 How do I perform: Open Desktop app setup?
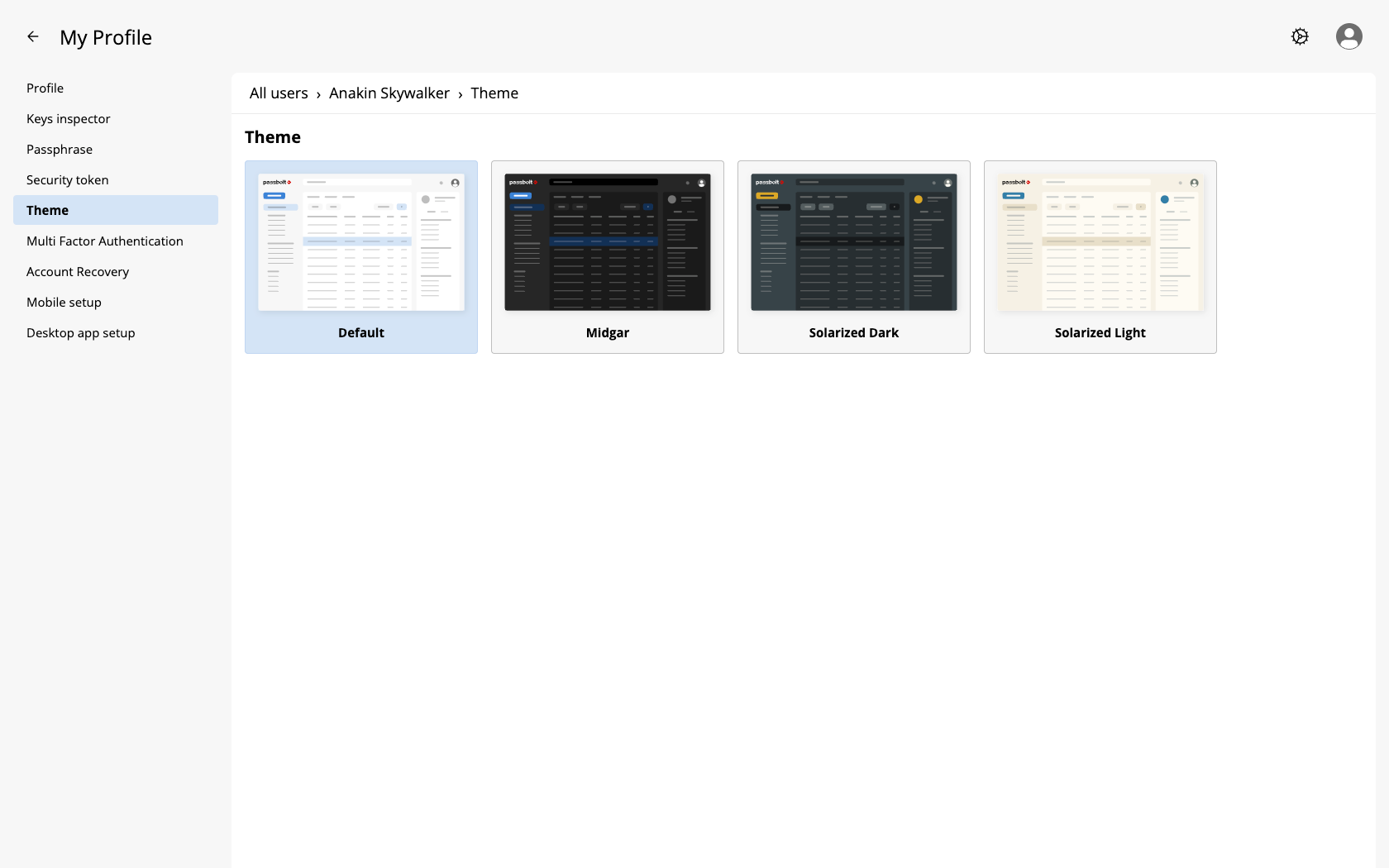click(x=116, y=333)
